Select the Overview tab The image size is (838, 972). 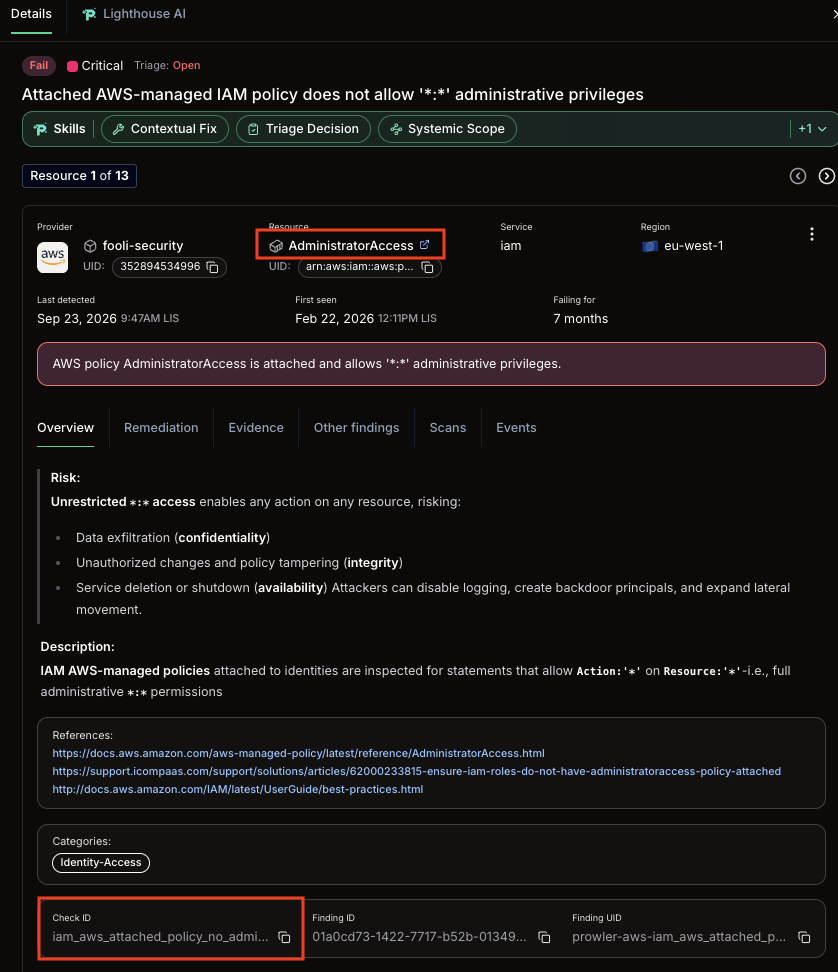tap(66, 428)
